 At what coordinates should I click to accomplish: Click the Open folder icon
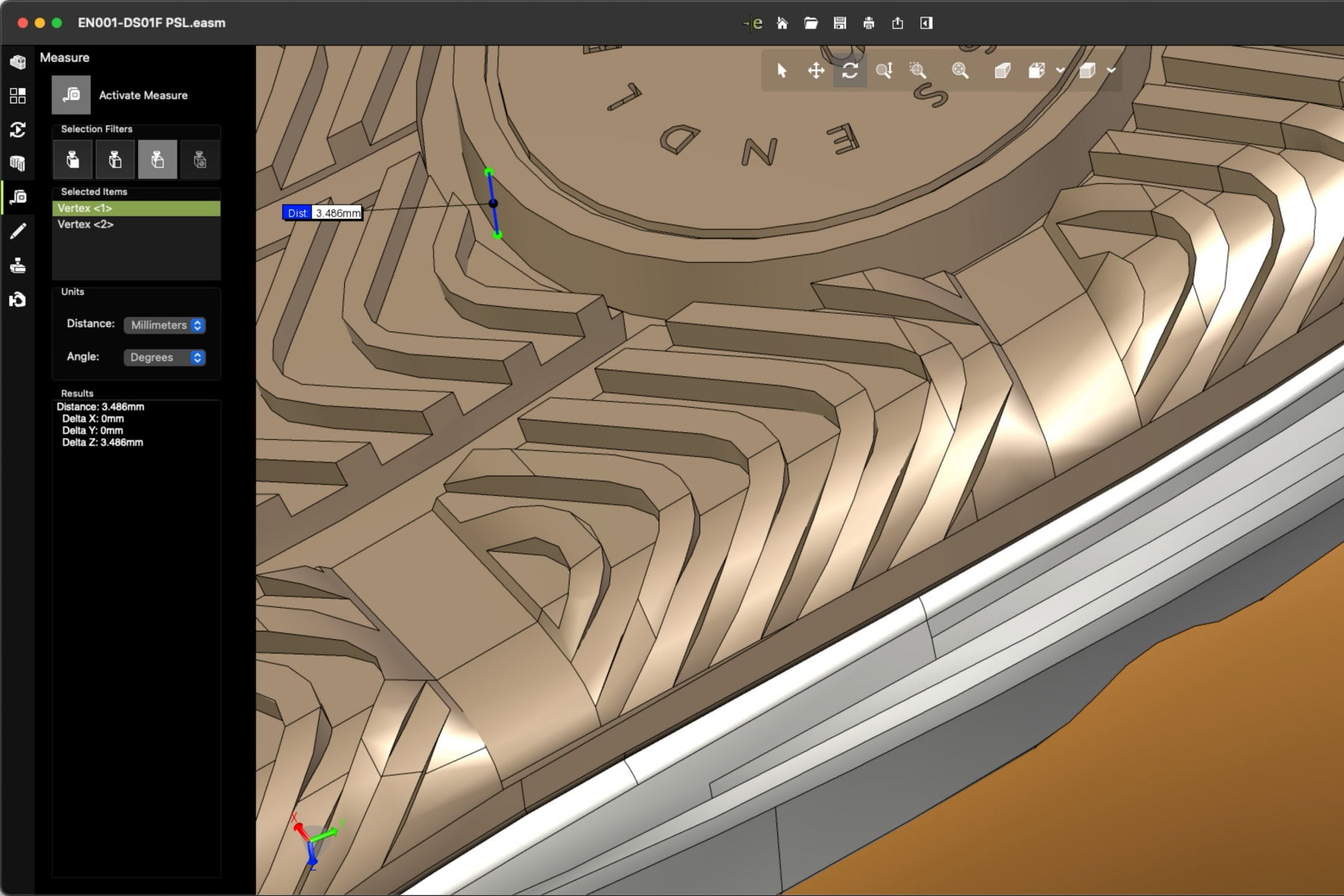[811, 23]
